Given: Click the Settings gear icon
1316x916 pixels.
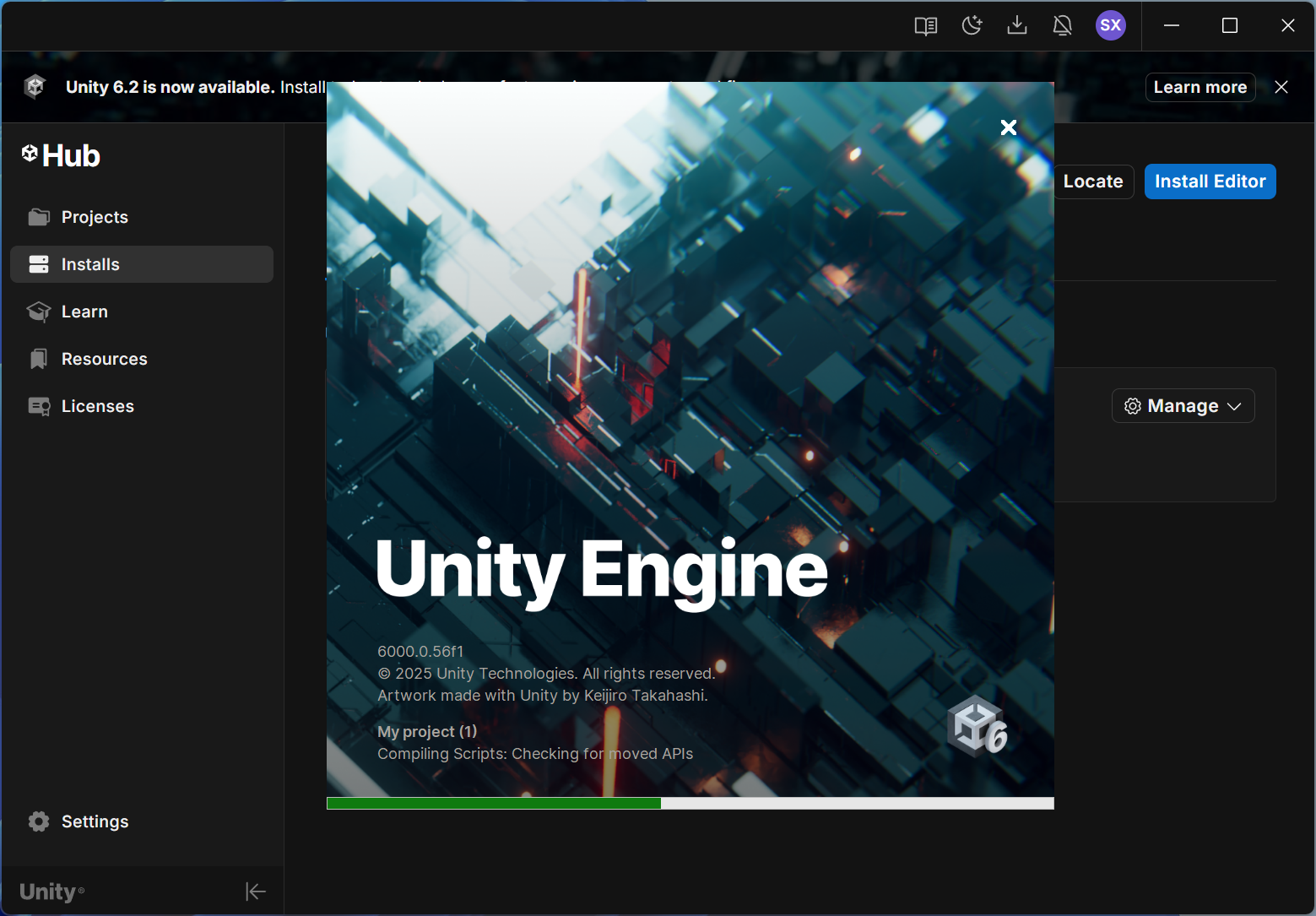Looking at the screenshot, I should pos(39,821).
